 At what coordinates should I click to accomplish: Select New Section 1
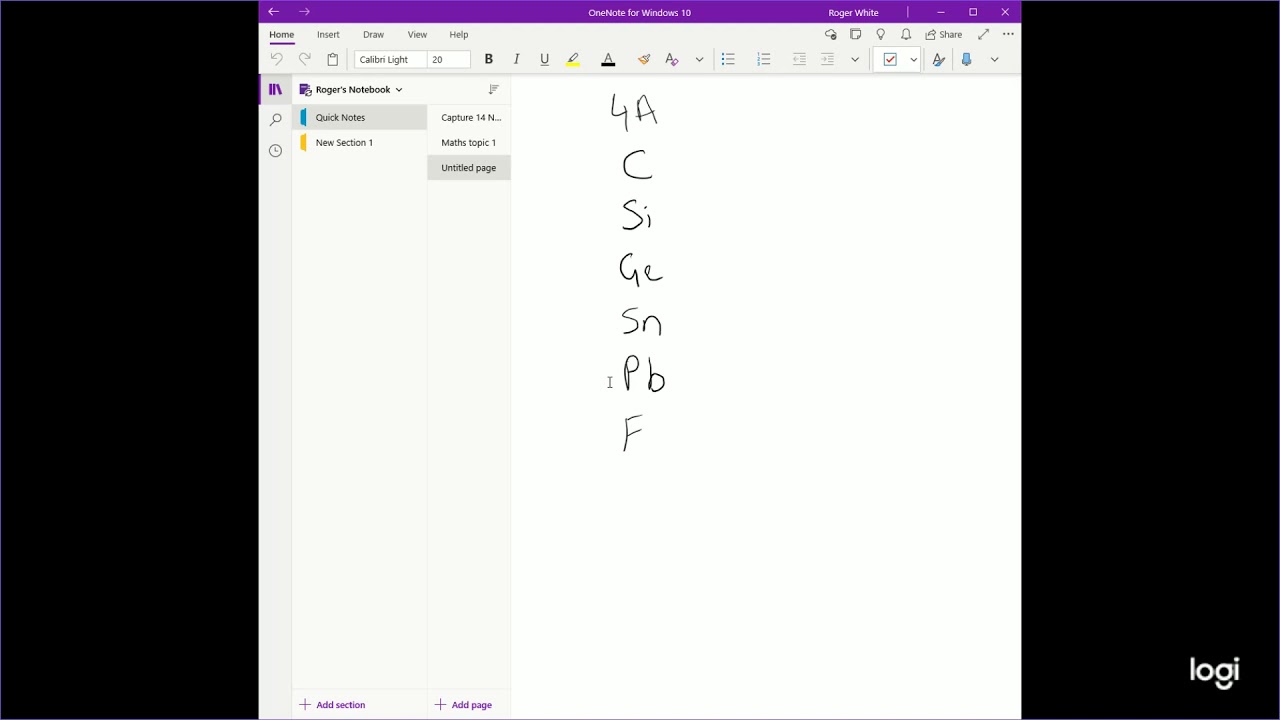[360, 143]
